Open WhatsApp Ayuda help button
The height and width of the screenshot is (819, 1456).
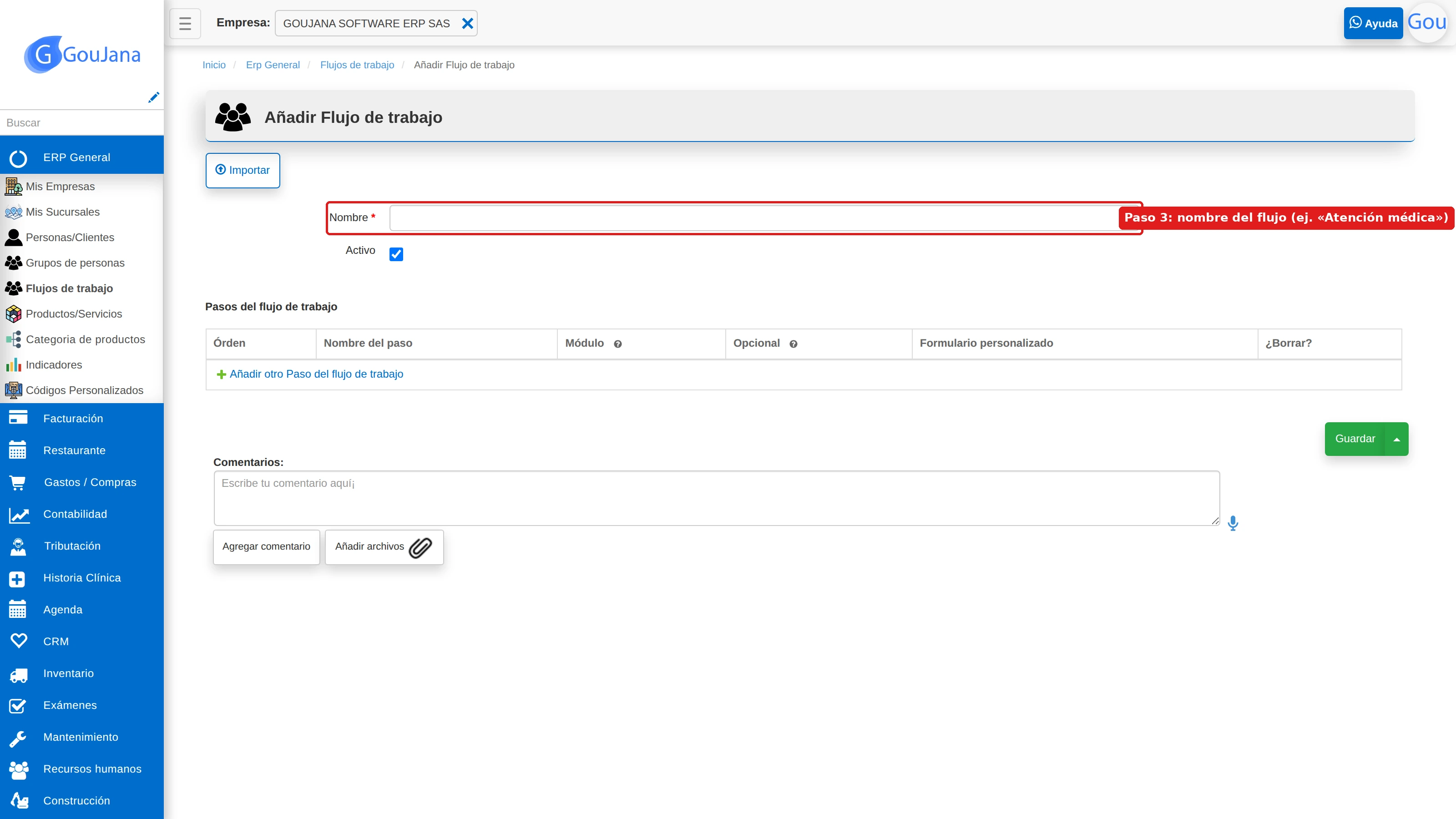1373,23
